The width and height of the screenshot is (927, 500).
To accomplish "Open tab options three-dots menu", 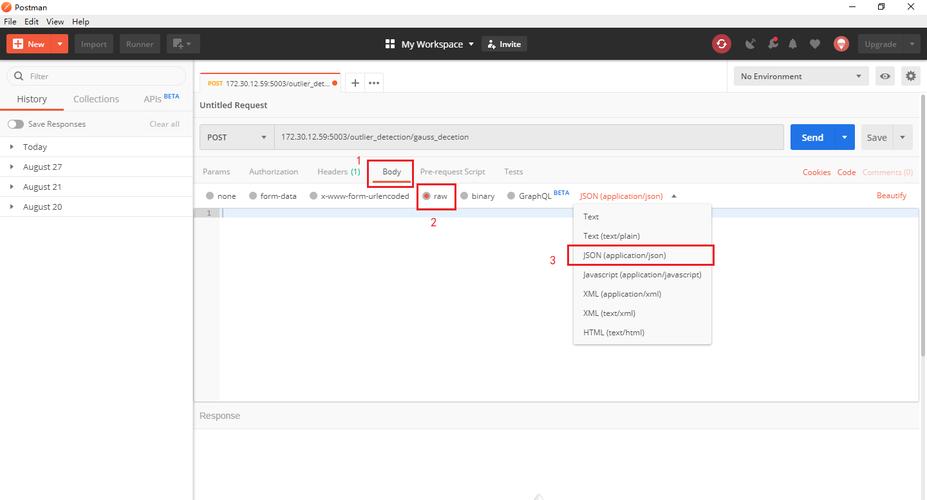I will (x=374, y=83).
